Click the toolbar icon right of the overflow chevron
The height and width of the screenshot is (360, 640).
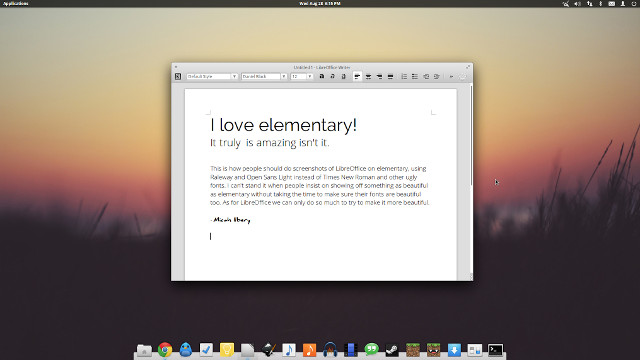click(x=462, y=76)
